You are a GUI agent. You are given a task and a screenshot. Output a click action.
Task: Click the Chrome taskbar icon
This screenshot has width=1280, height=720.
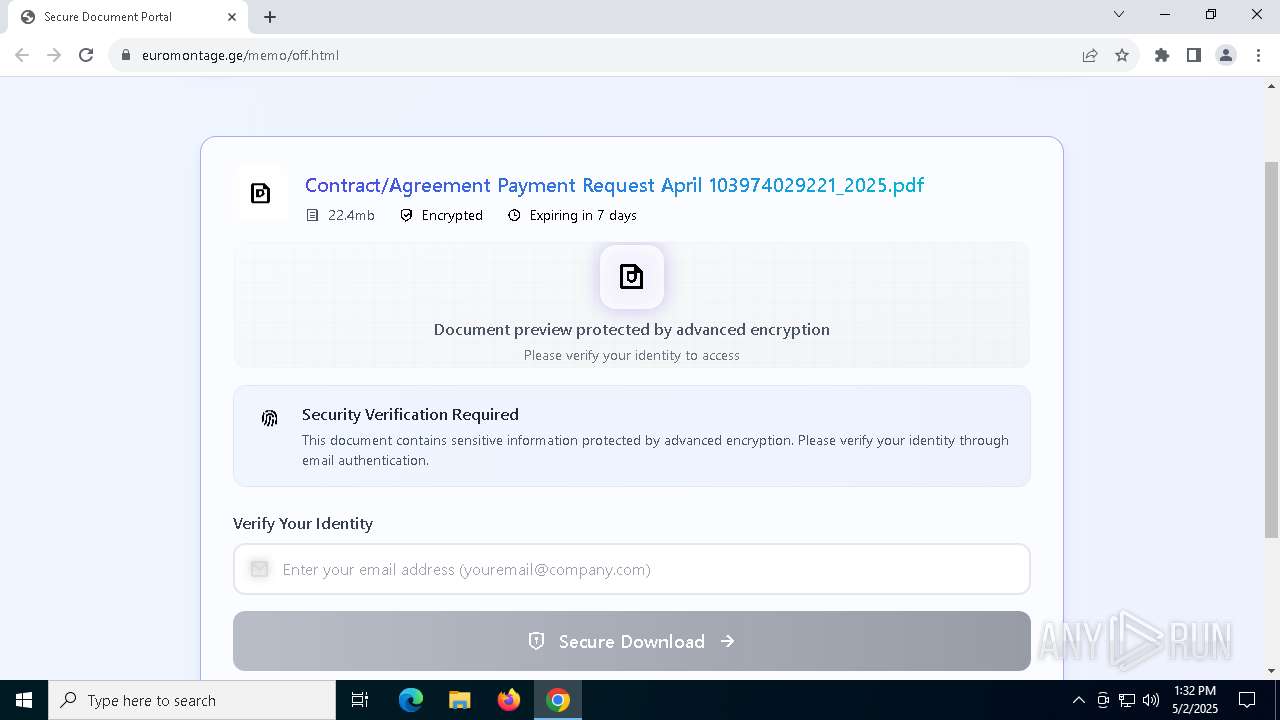(558, 700)
